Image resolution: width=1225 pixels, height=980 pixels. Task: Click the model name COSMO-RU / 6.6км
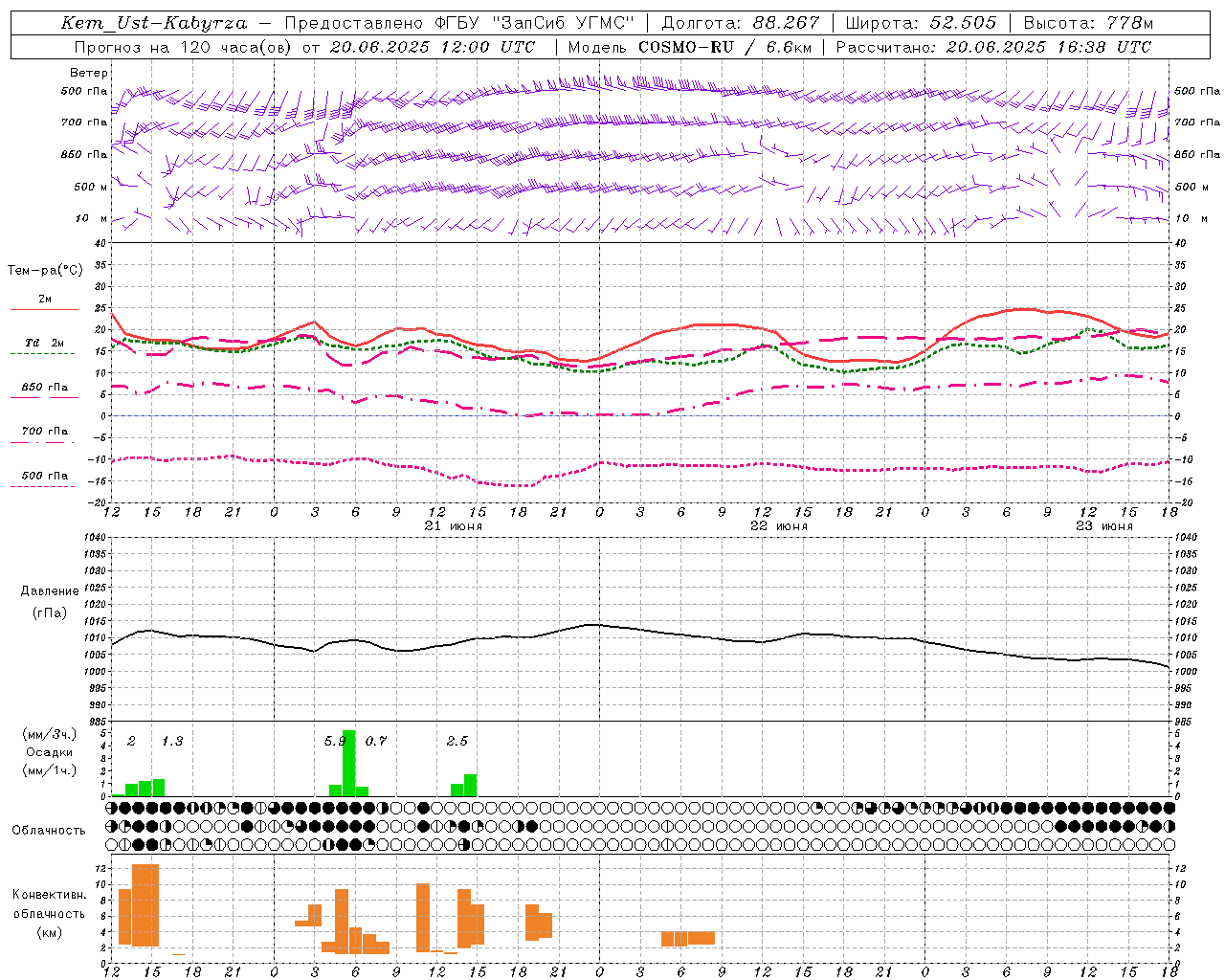pyautogui.click(x=724, y=47)
